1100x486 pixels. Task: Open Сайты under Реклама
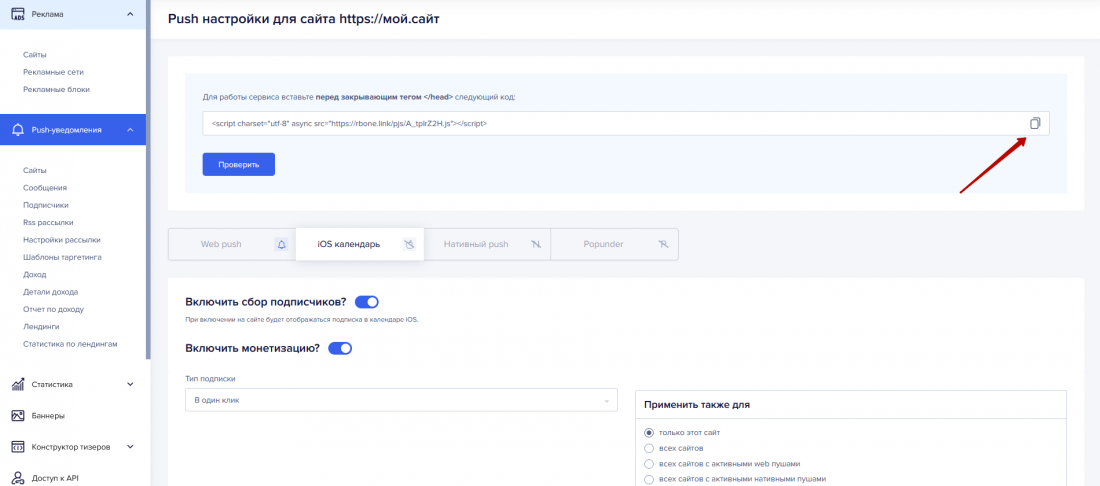pos(34,55)
